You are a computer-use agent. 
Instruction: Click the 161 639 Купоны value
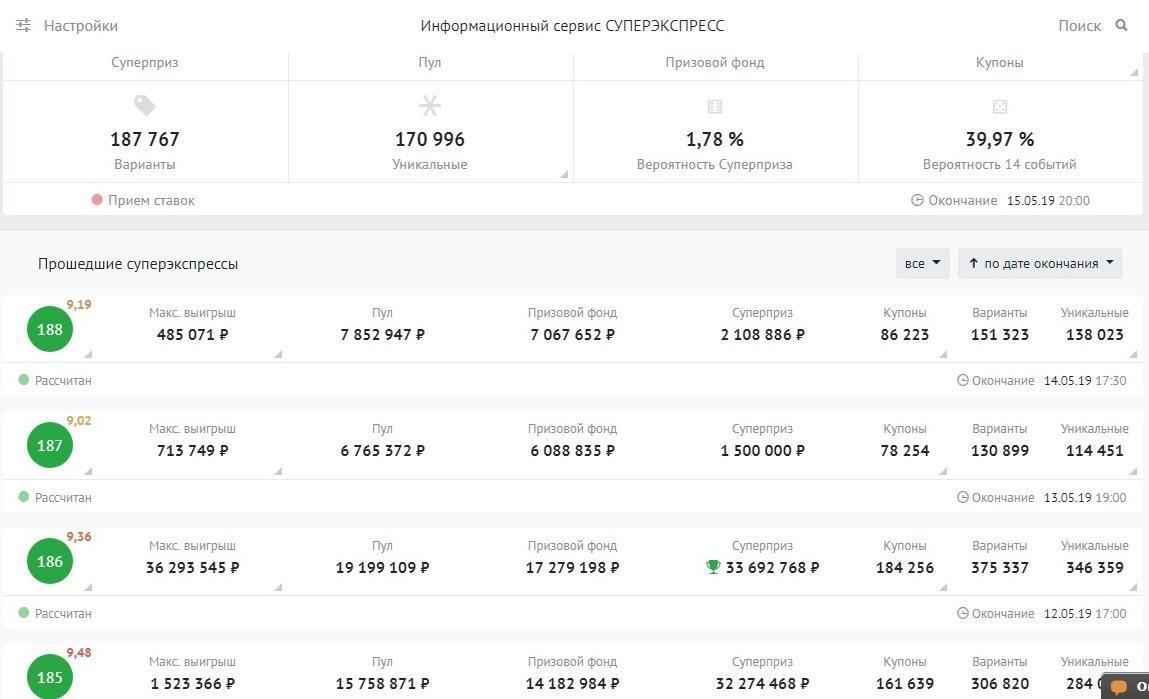point(904,684)
